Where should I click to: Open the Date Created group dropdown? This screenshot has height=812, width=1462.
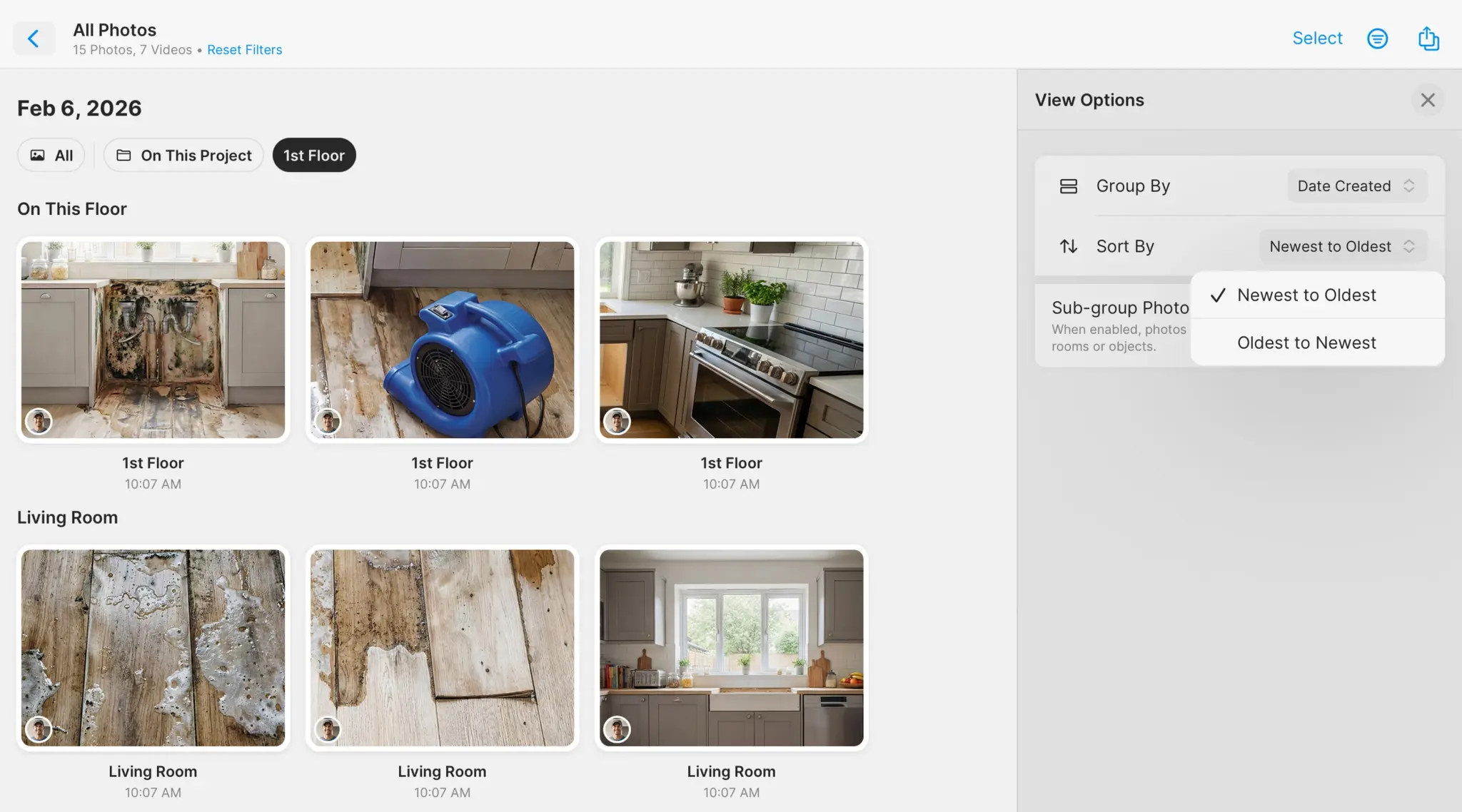click(x=1356, y=186)
